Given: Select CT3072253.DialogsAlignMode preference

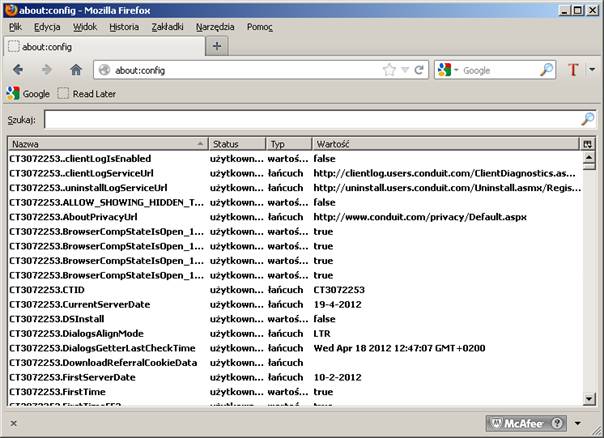Looking at the screenshot, I should click(295, 334).
